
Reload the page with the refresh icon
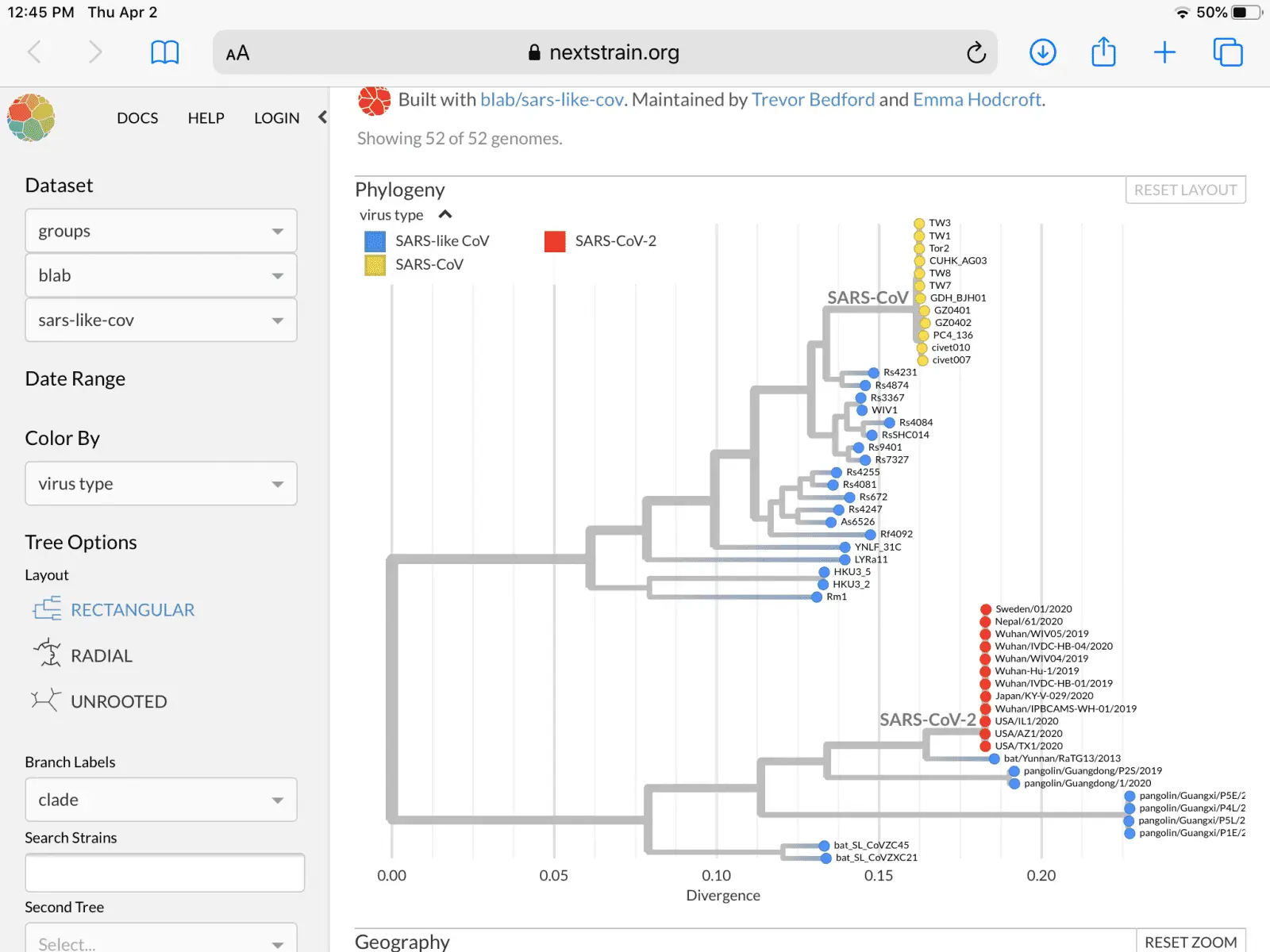point(976,53)
